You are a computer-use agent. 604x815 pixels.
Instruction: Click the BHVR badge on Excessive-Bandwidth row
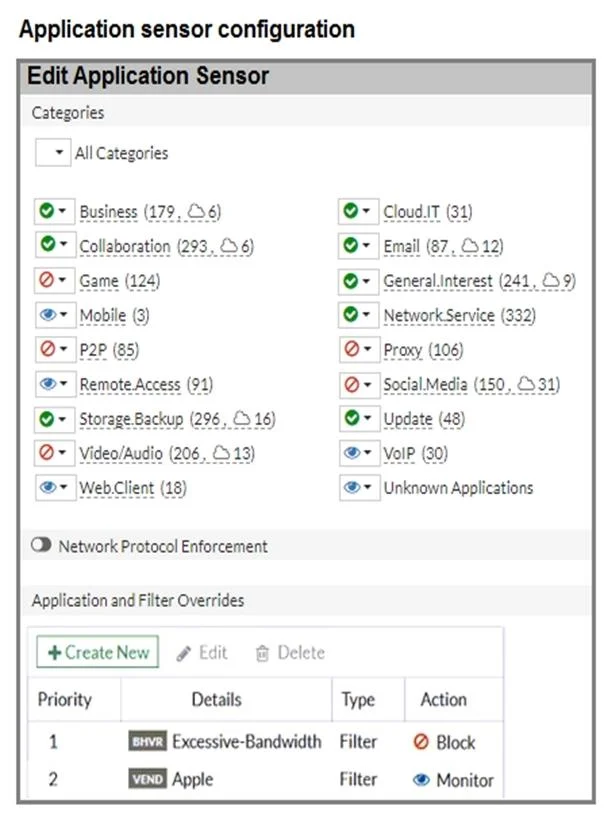[x=148, y=741]
